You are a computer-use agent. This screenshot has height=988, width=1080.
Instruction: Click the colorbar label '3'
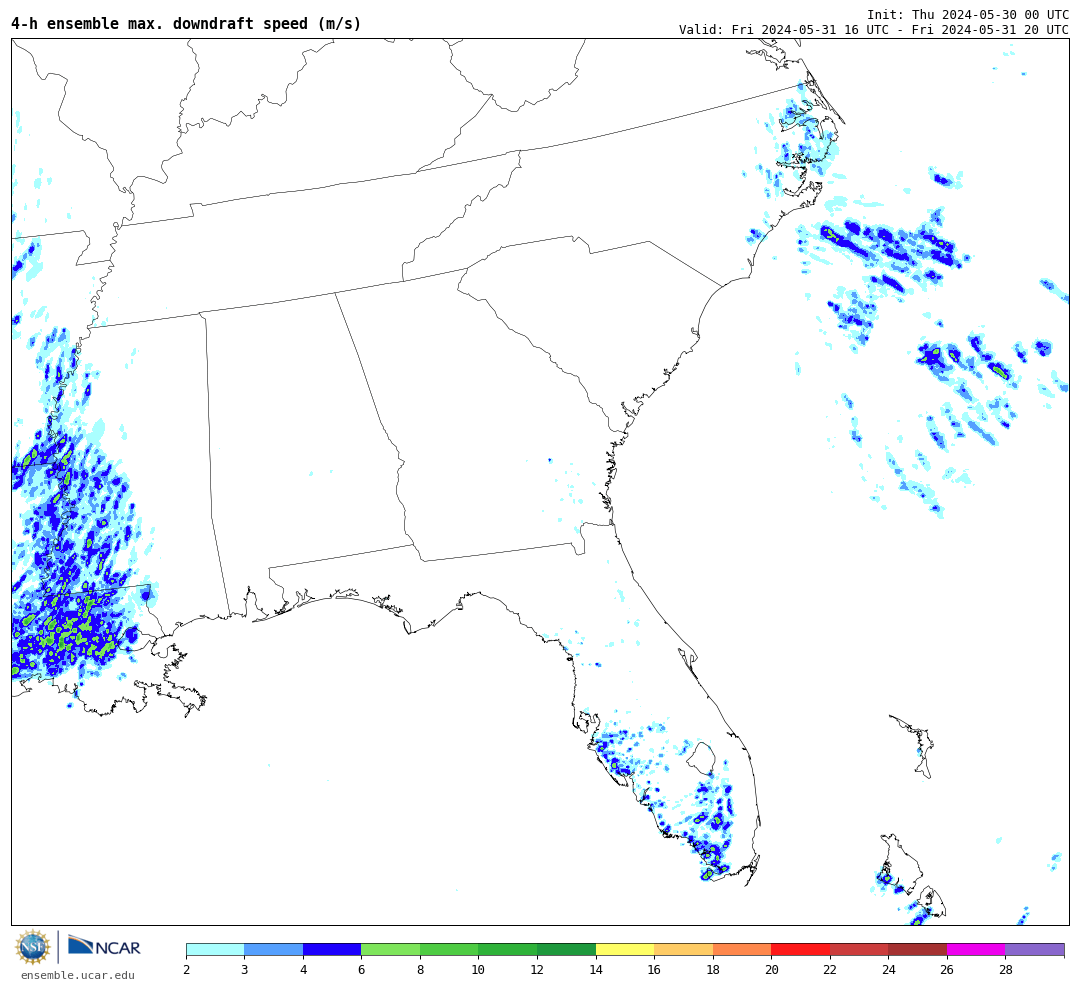coord(245,969)
